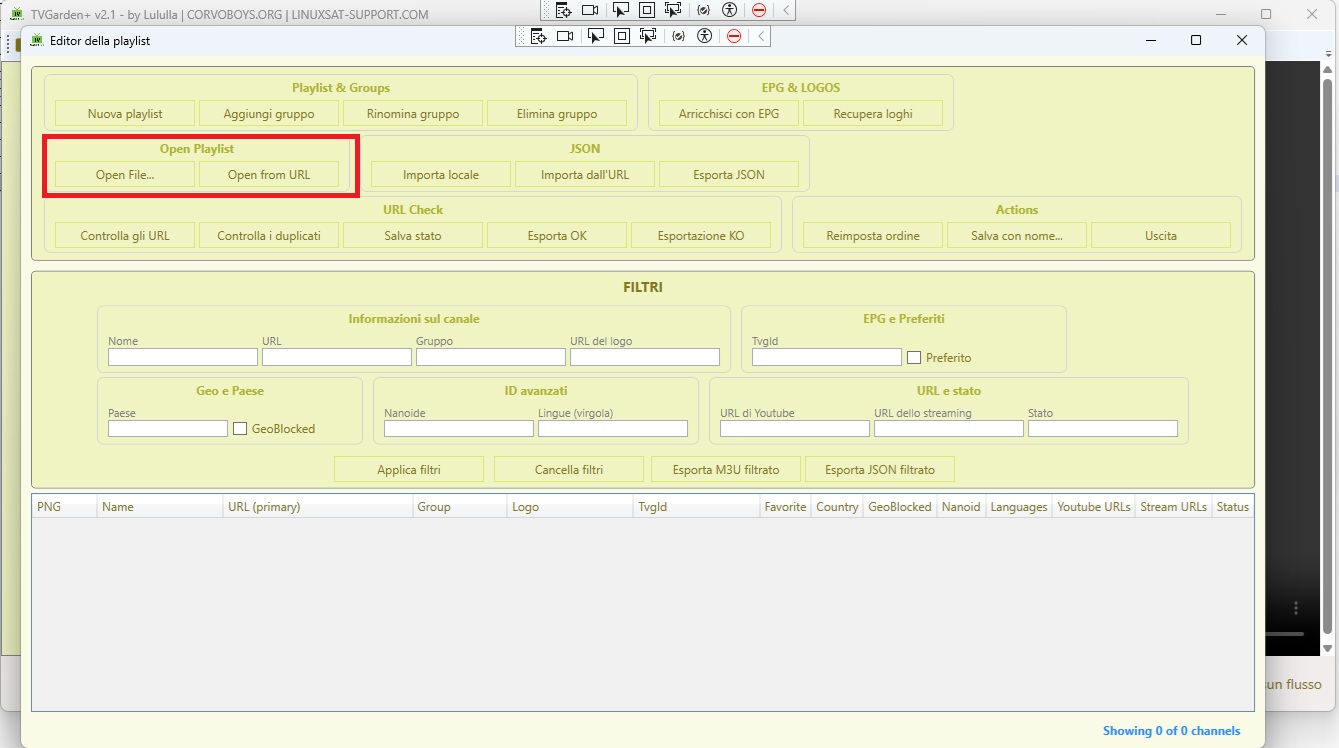Start Controlla gli URL check

(125, 235)
